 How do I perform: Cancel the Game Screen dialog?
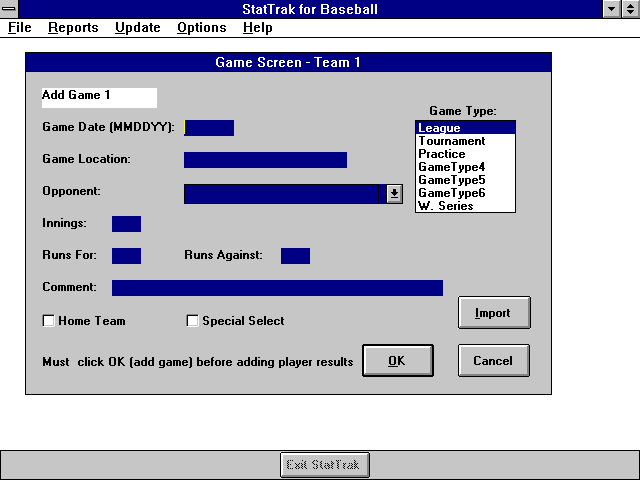coord(493,361)
